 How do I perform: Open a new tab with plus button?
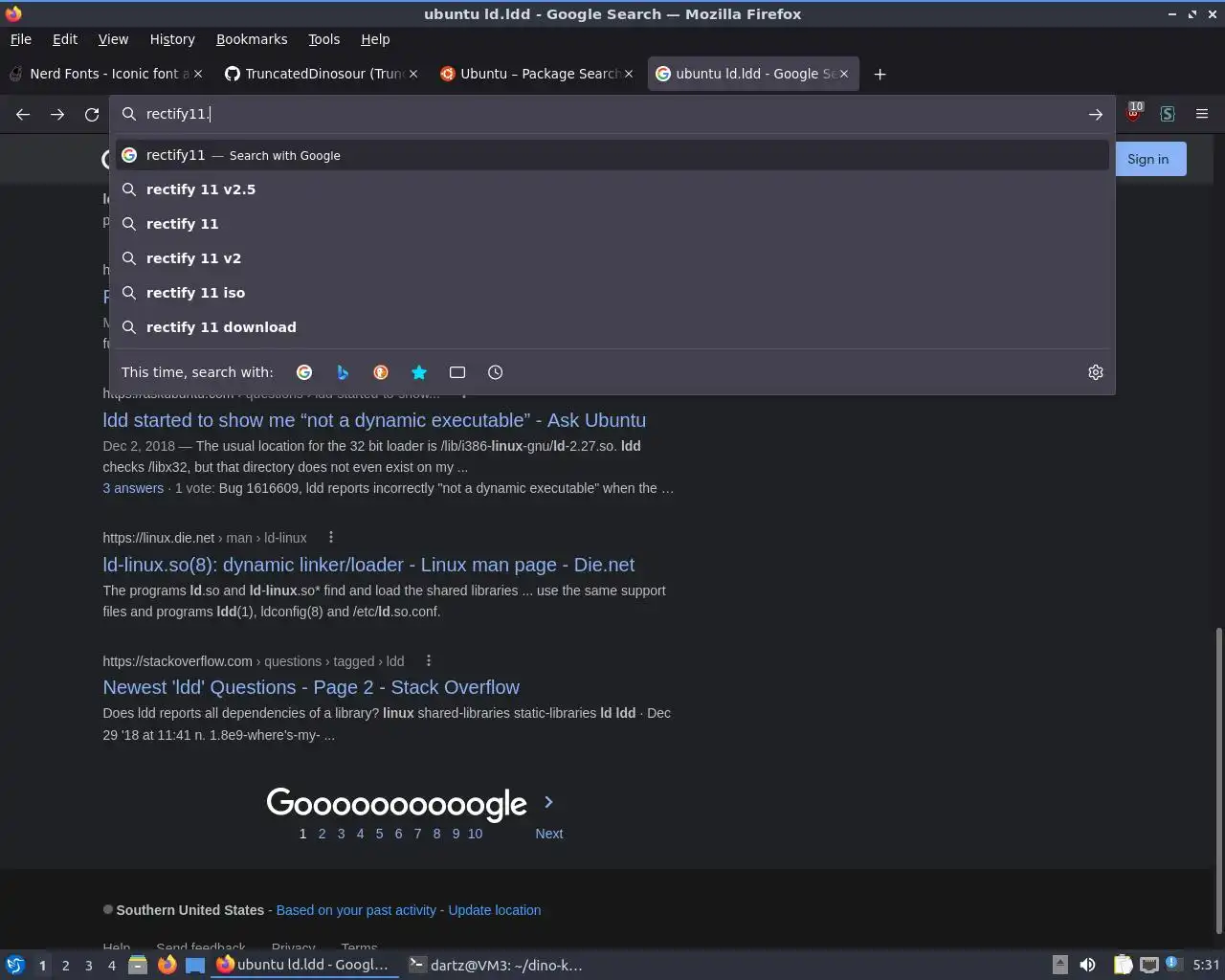pyautogui.click(x=880, y=74)
